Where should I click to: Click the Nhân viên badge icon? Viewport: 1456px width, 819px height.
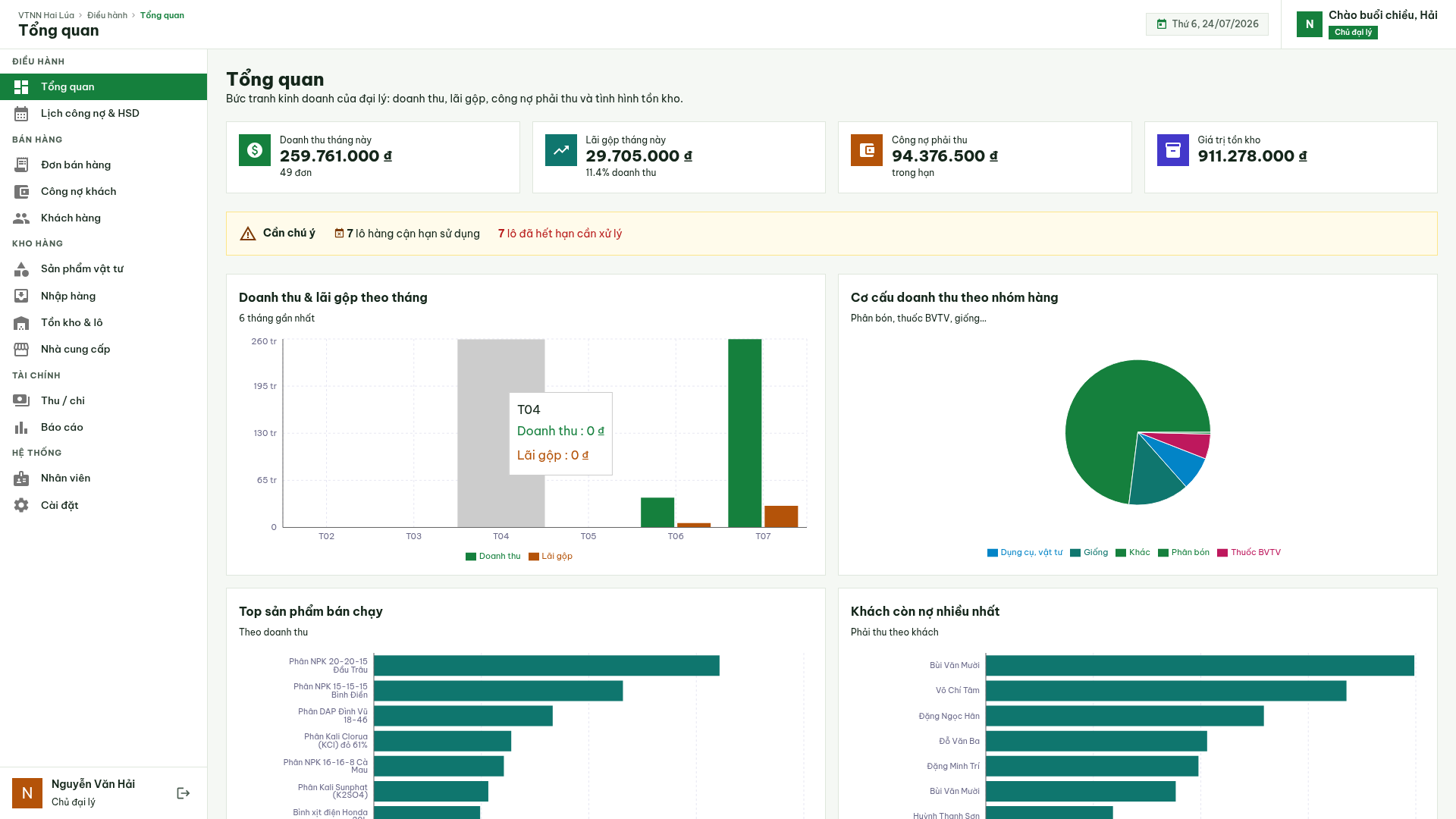click(21, 479)
